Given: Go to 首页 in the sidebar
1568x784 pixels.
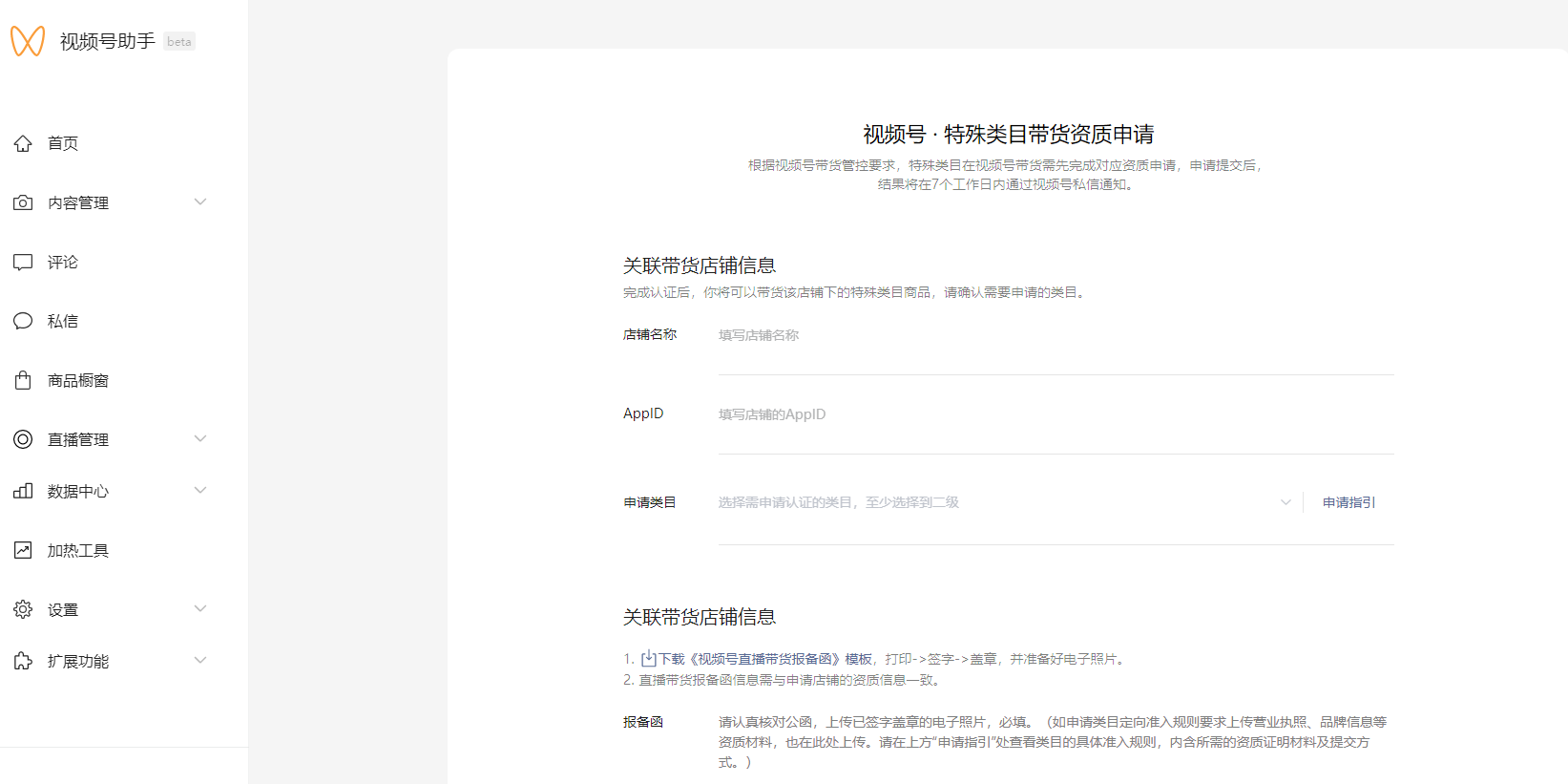Looking at the screenshot, I should click(63, 143).
